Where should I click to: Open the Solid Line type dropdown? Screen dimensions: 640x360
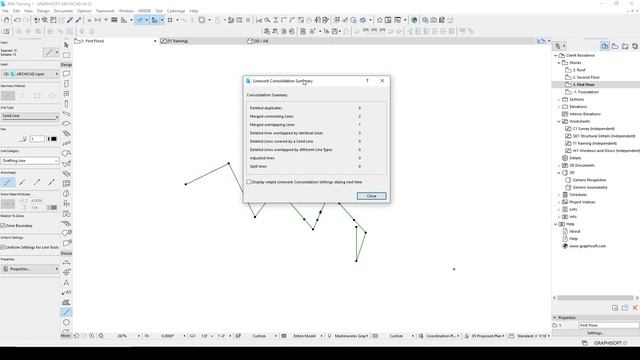[x=30, y=116]
